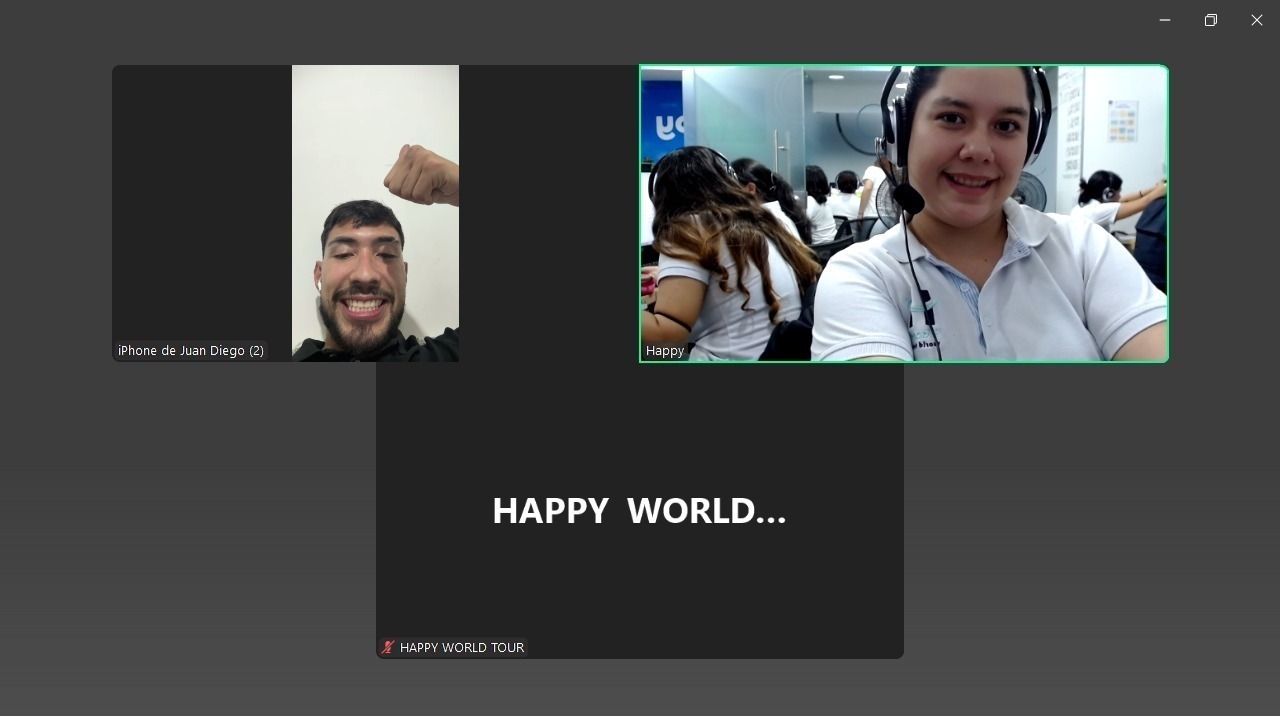Click the "Happy" name label
This screenshot has width=1280, height=716.
tap(665, 351)
